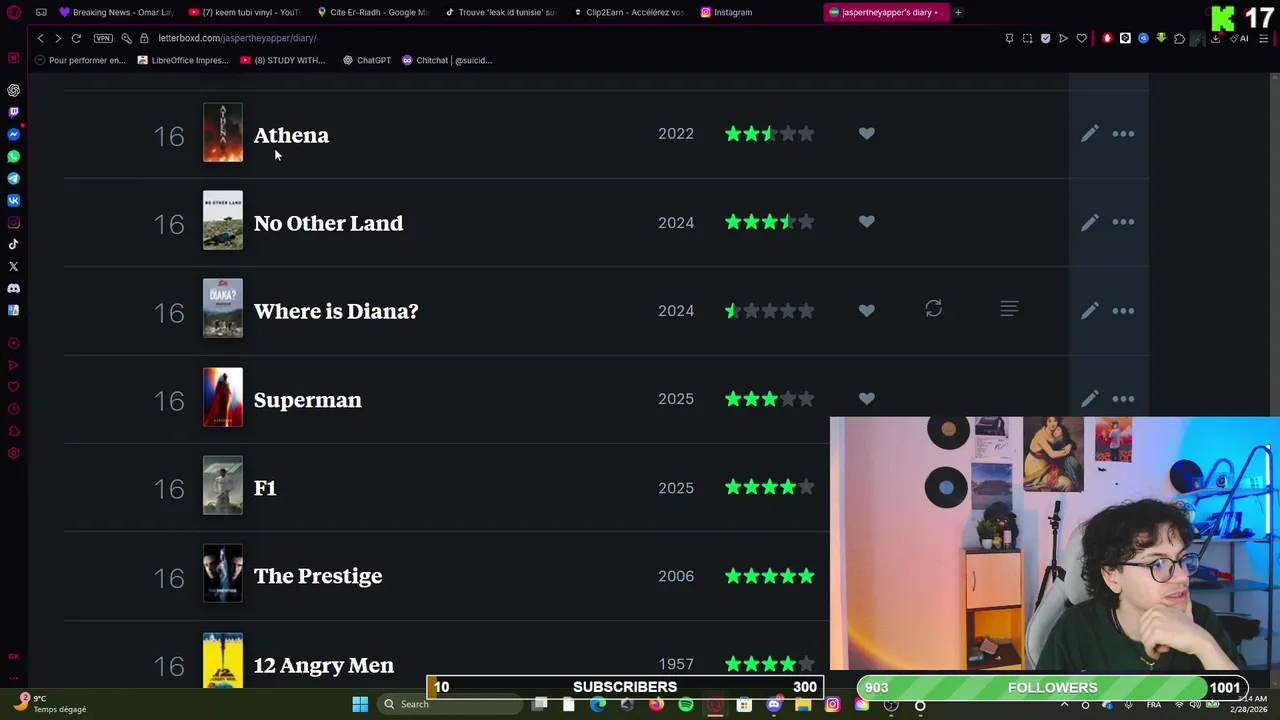Open Messenger in browser sidebar
This screenshot has width=1280, height=720.
coord(13,134)
